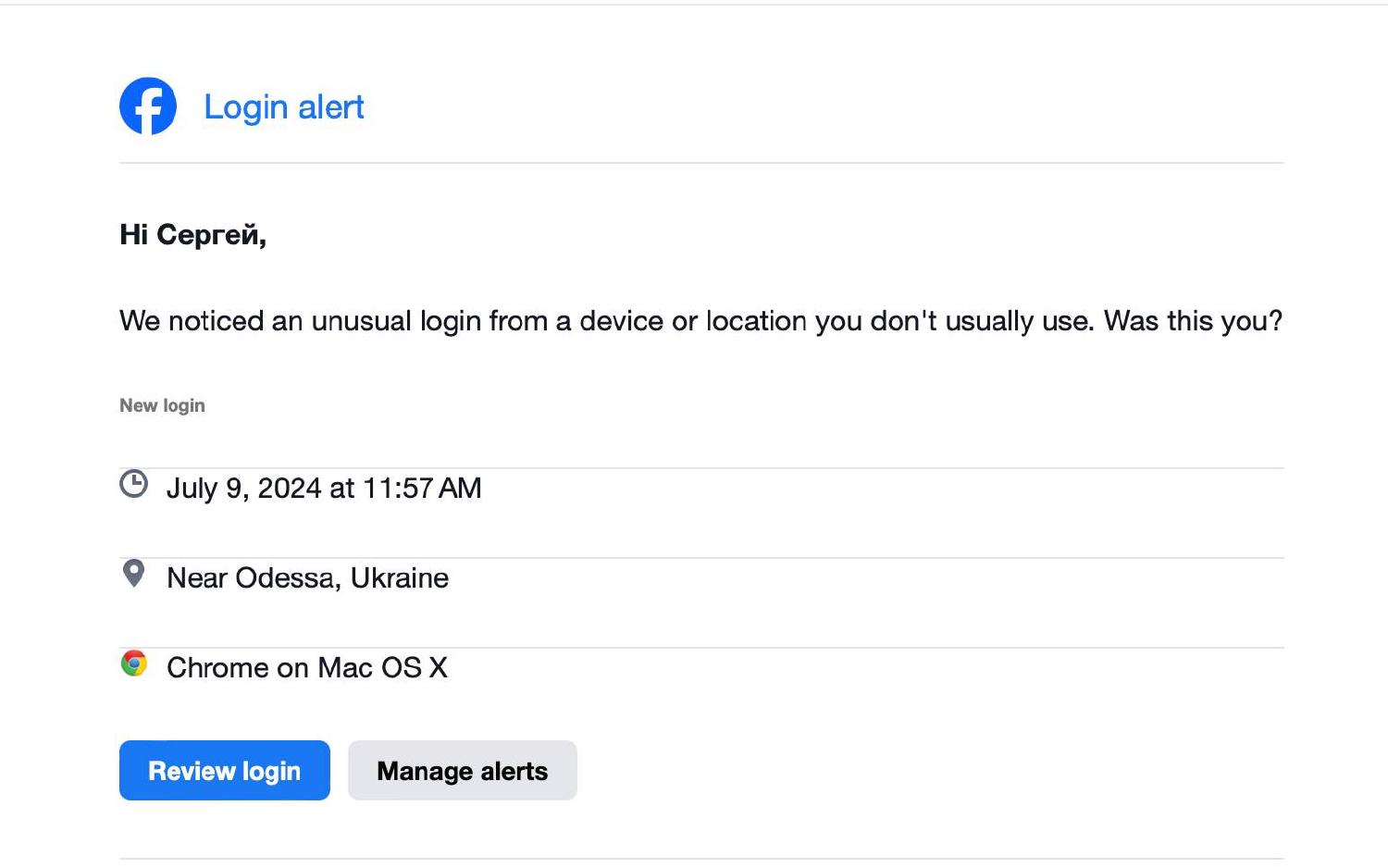Click the word 'Ukraine' in location
This screenshot has height=868, width=1388.
(x=400, y=578)
